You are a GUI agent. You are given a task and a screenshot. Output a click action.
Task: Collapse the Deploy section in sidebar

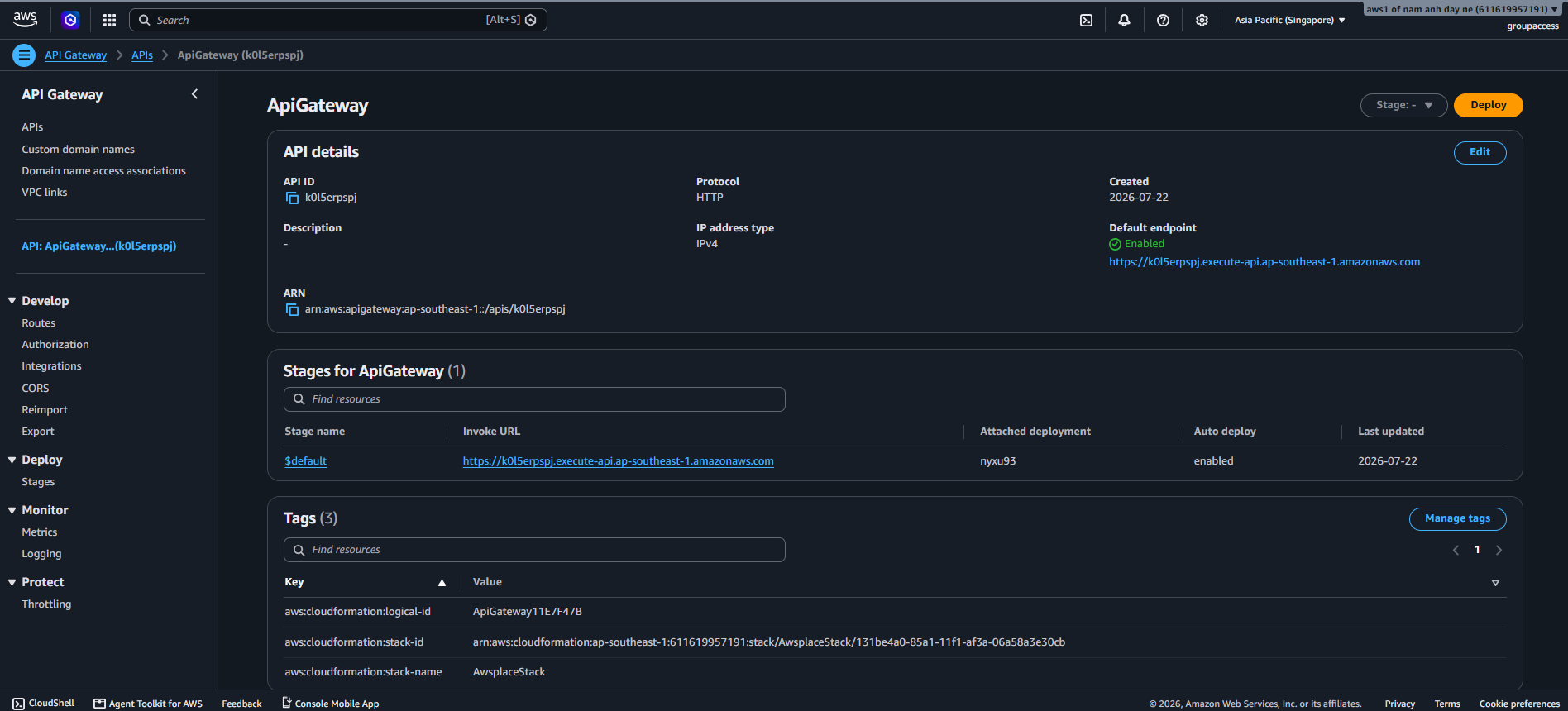tap(12, 460)
